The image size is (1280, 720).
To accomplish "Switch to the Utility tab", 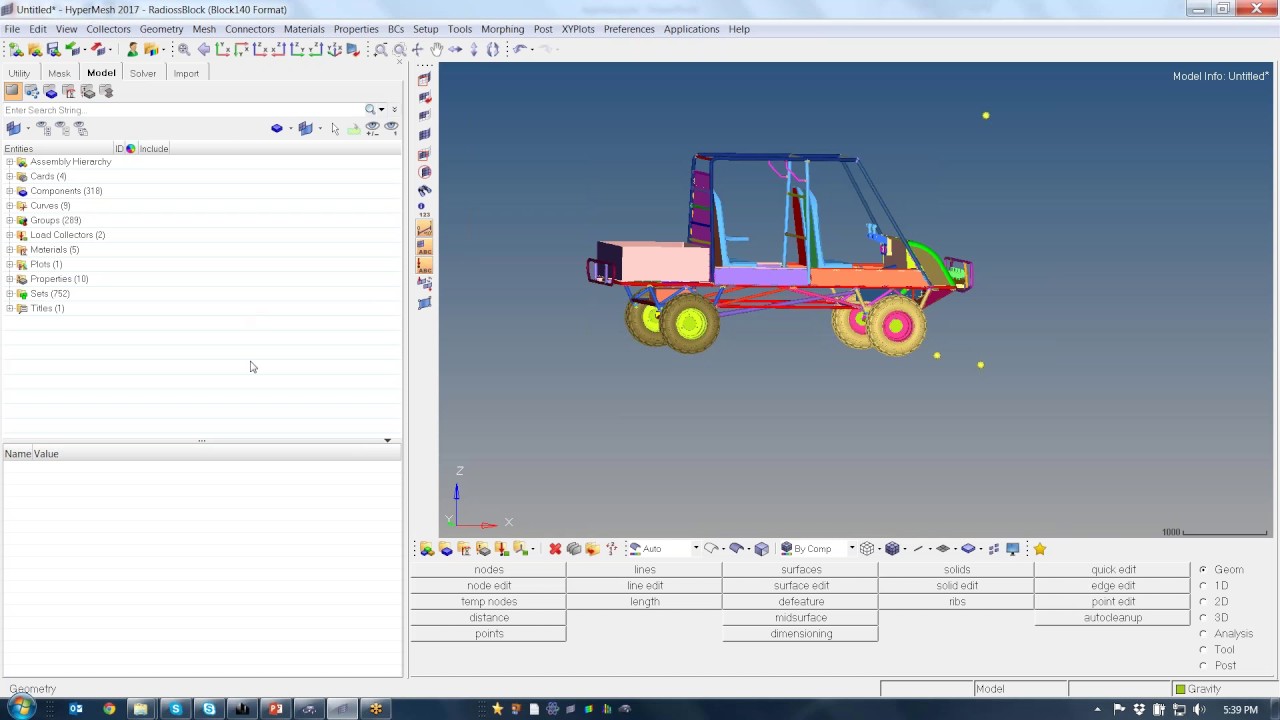I will (x=19, y=73).
